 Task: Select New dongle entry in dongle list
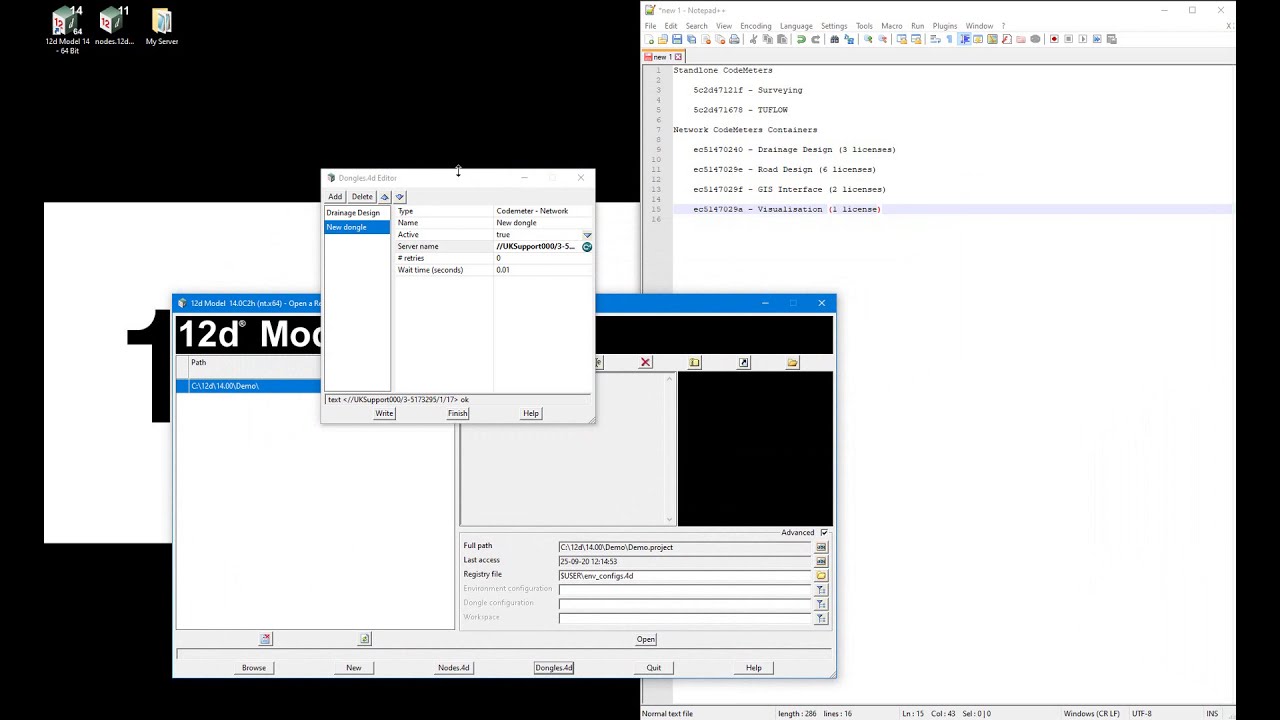(x=357, y=227)
